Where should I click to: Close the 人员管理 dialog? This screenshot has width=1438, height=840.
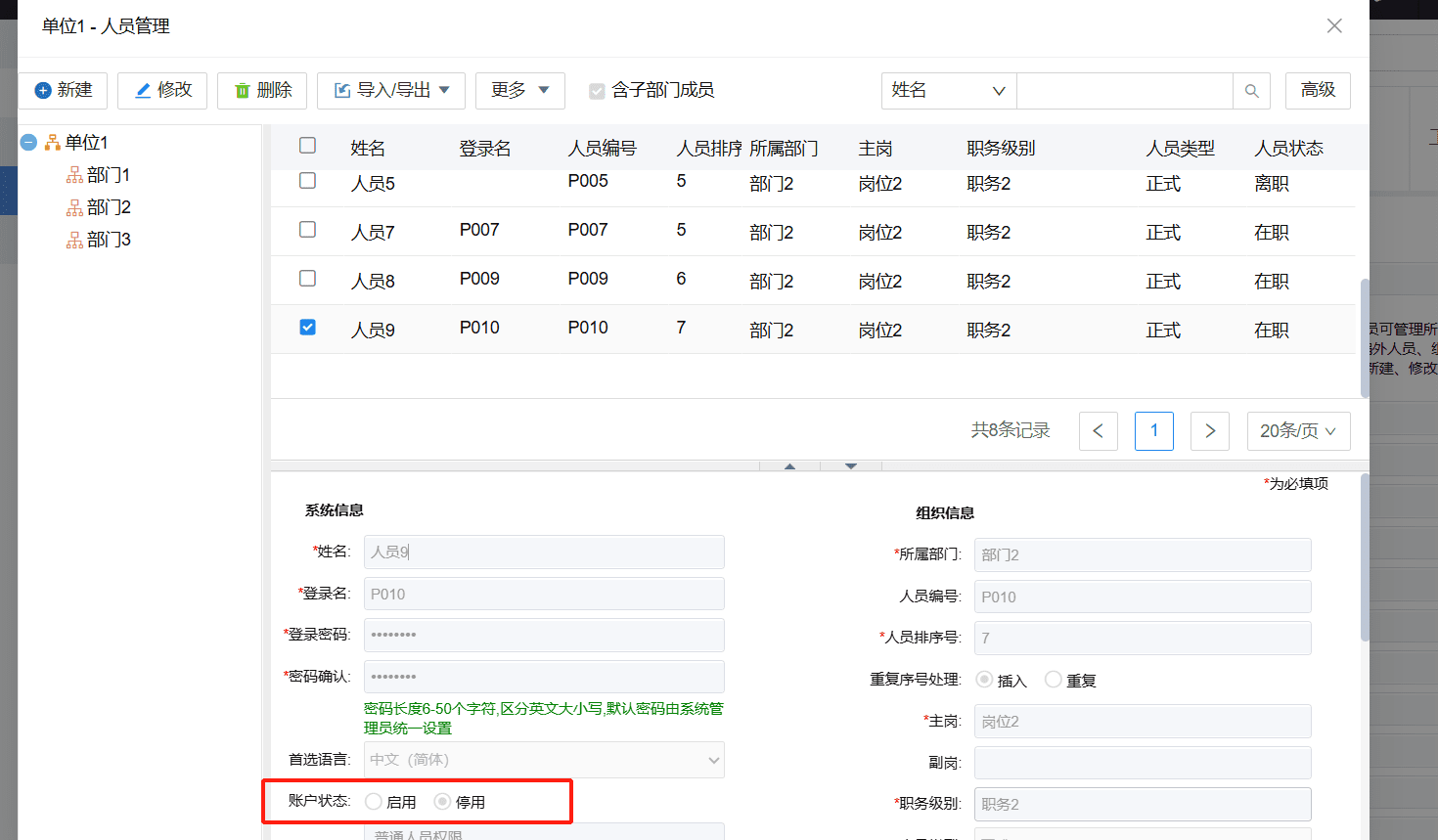1334,26
